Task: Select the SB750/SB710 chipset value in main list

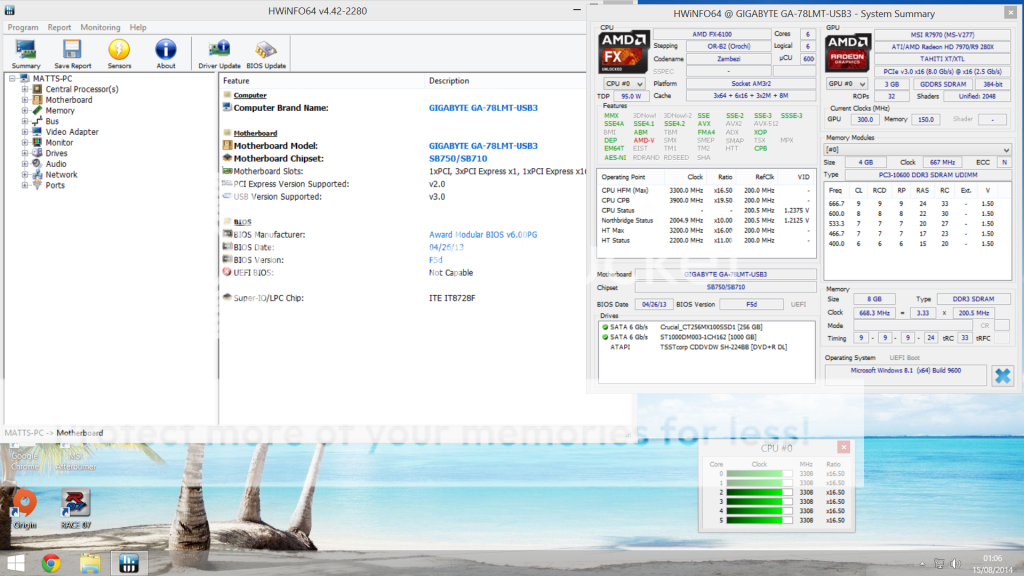Action: click(458, 159)
